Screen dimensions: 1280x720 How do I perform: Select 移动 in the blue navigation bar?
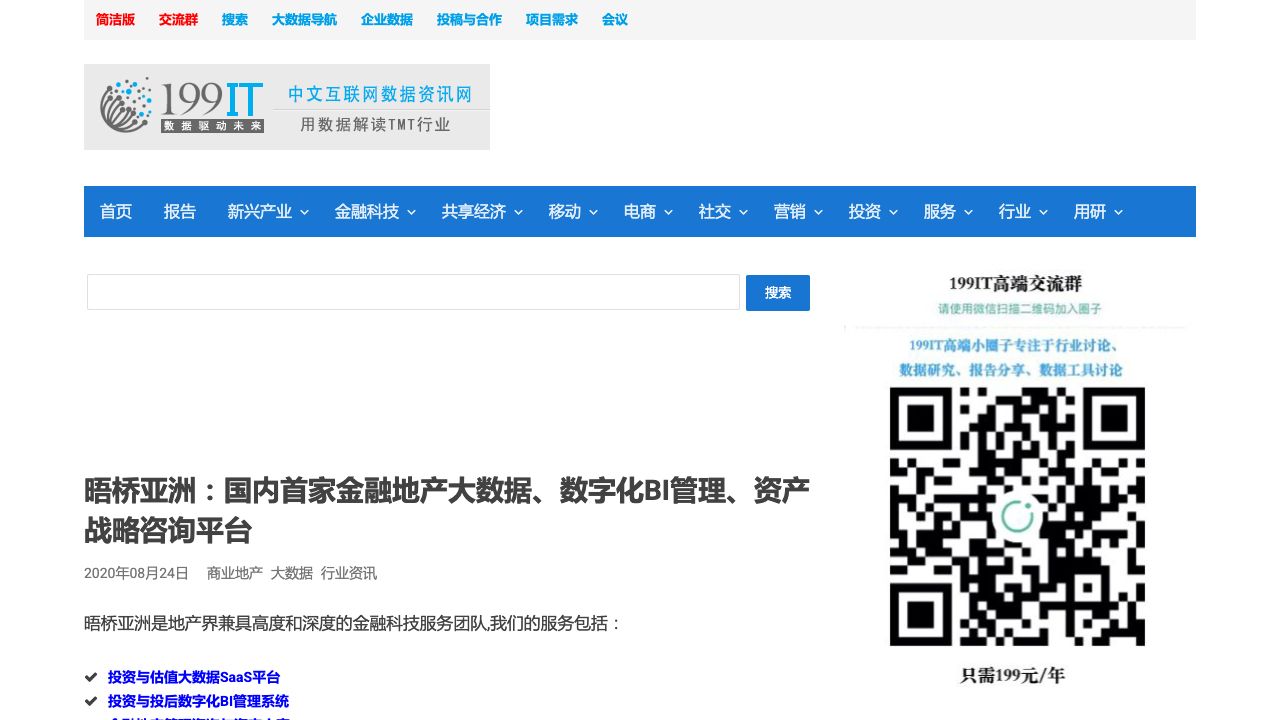coord(565,212)
